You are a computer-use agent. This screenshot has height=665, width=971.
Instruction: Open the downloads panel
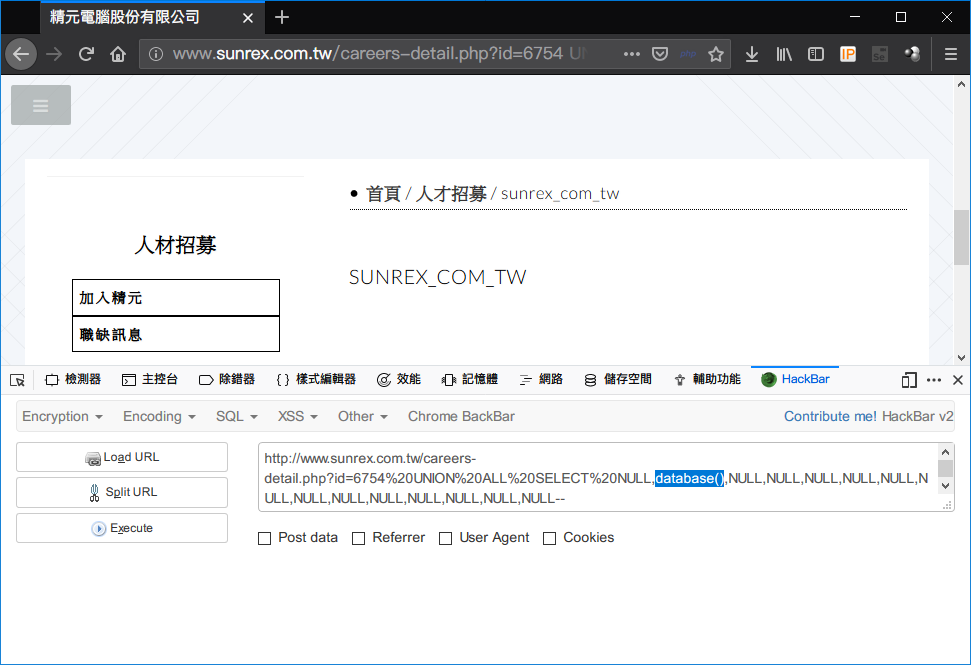coord(752,54)
